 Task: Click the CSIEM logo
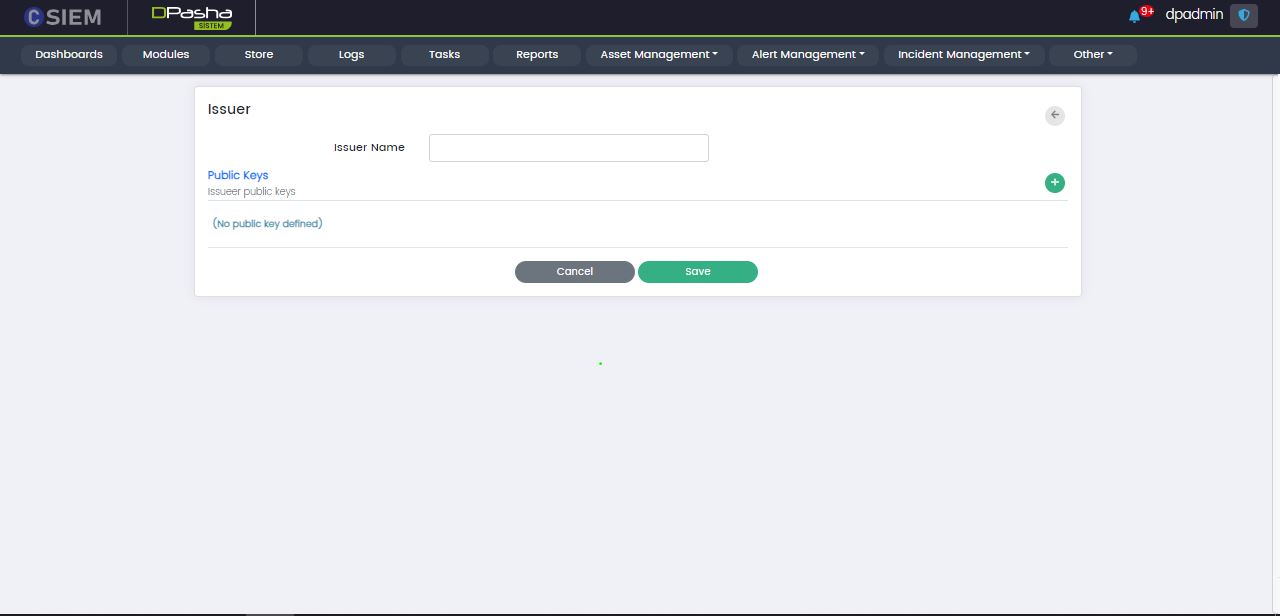tap(63, 17)
